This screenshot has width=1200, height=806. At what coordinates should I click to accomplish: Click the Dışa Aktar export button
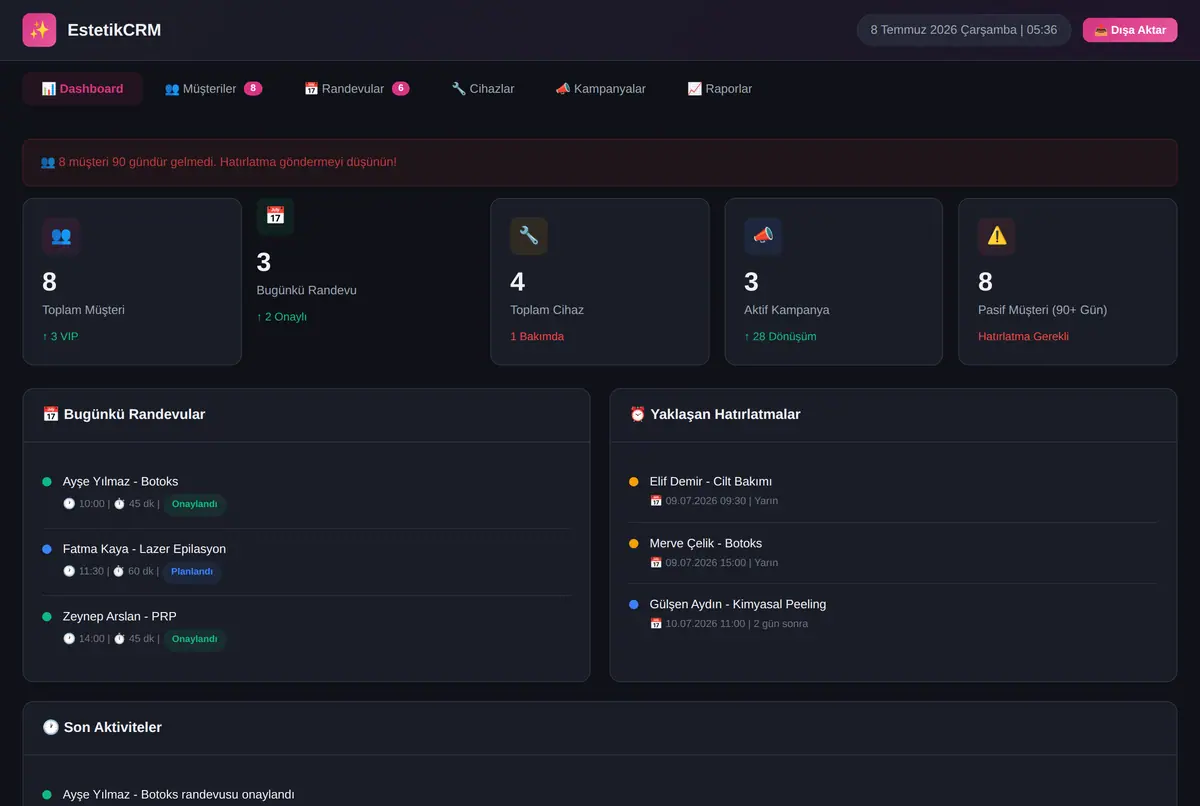click(x=1130, y=30)
